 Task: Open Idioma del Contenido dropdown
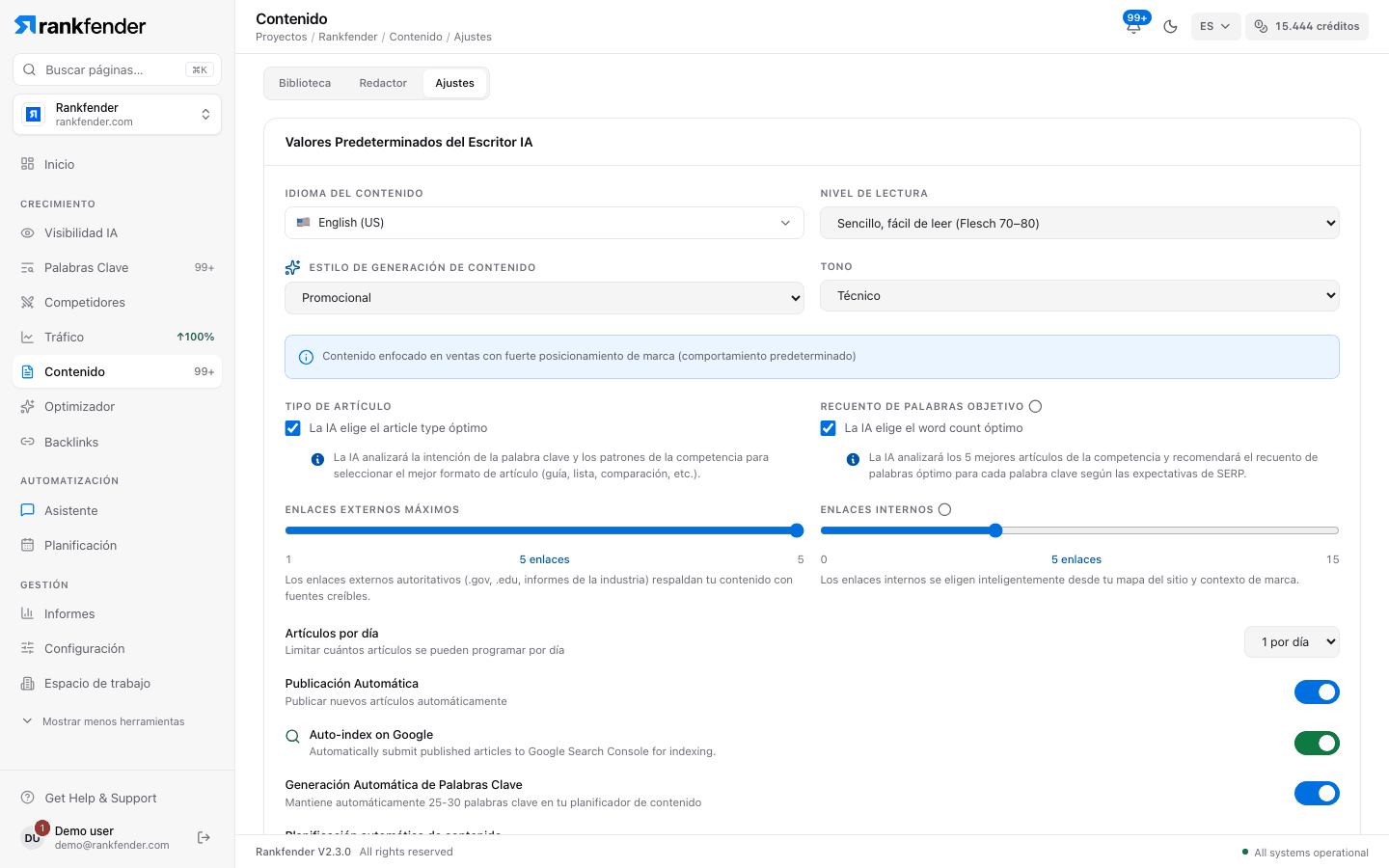coord(544,222)
